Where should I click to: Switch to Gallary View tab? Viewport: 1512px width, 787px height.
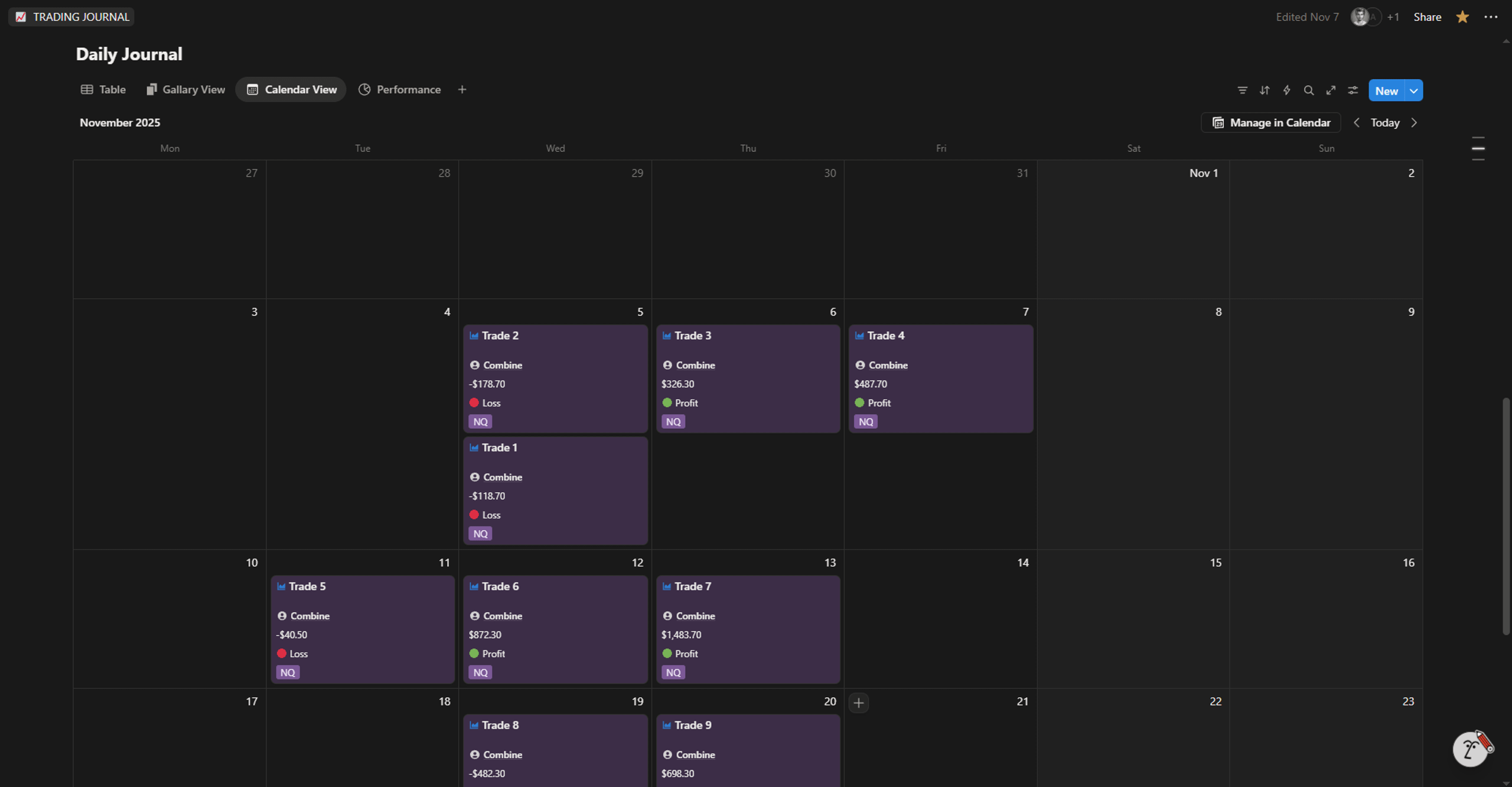coord(185,89)
